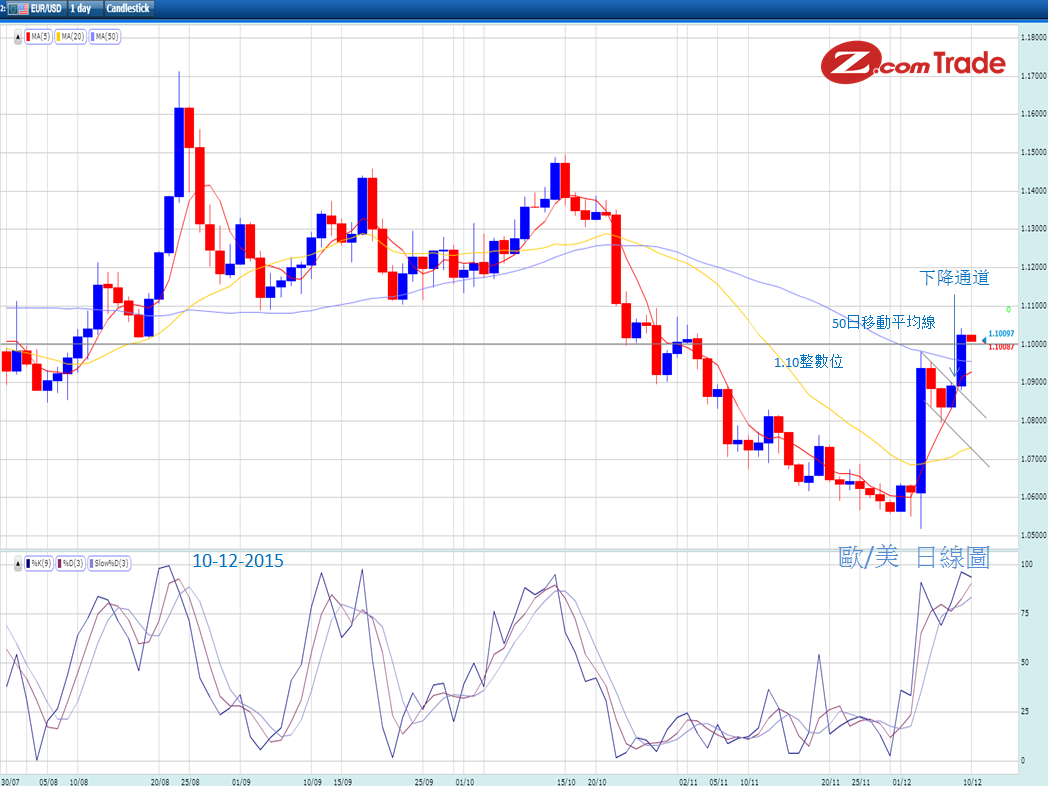Open the Candlestick chart type selector

128,8
